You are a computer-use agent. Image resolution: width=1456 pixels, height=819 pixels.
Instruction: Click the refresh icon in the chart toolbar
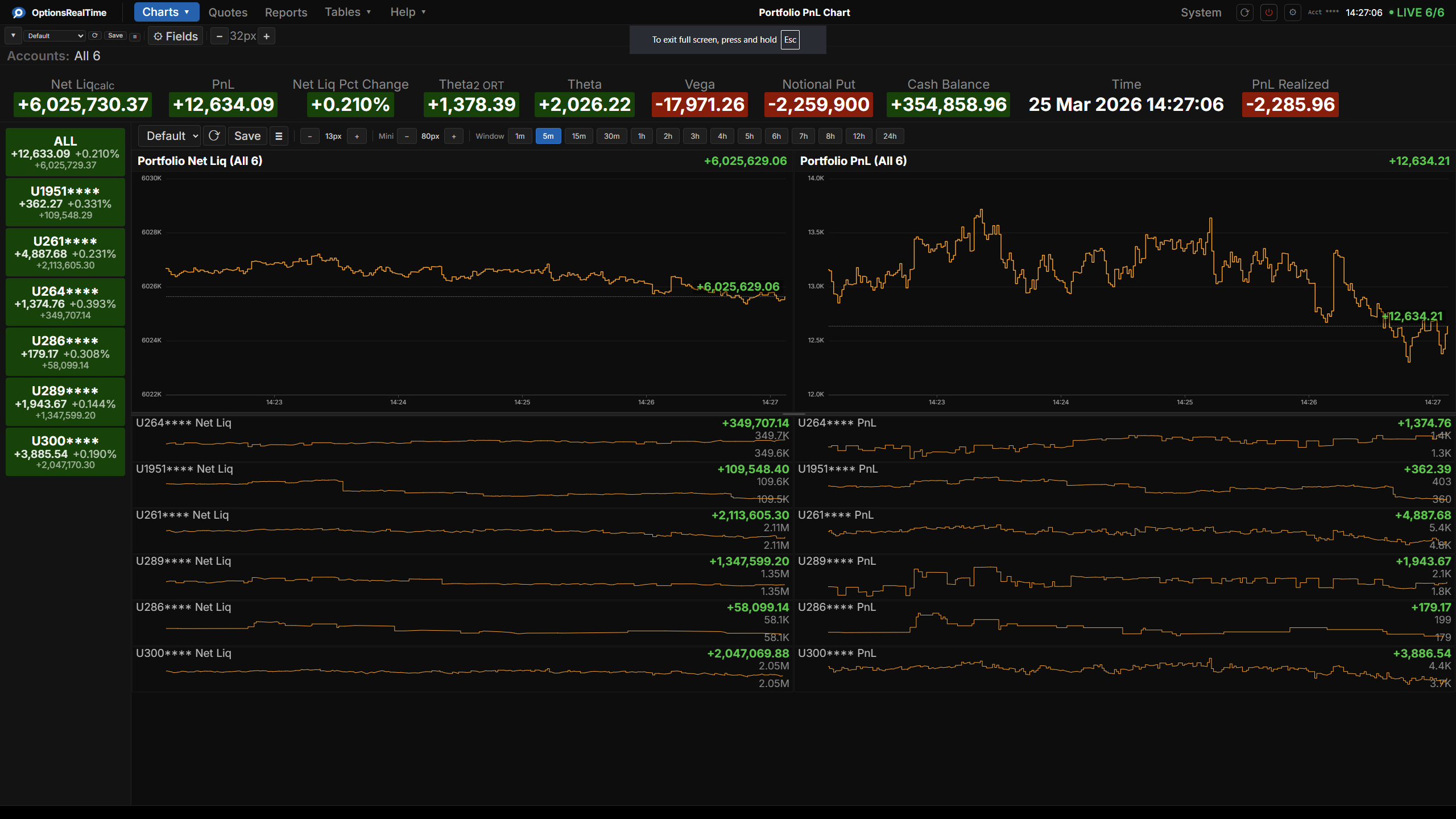[x=214, y=135]
